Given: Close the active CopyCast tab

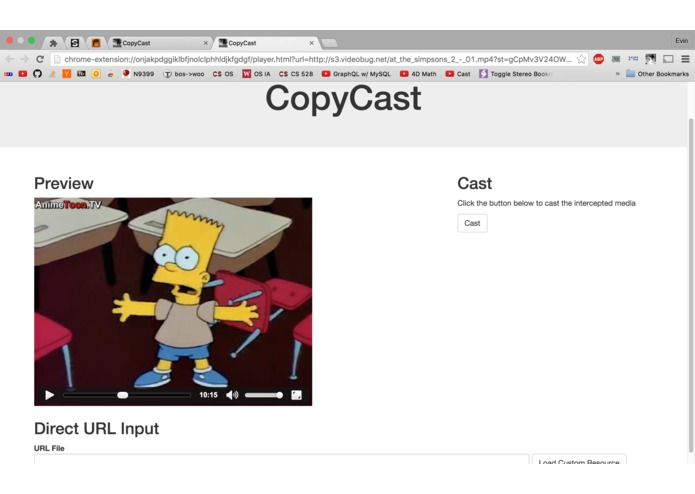Looking at the screenshot, I should coord(312,43).
